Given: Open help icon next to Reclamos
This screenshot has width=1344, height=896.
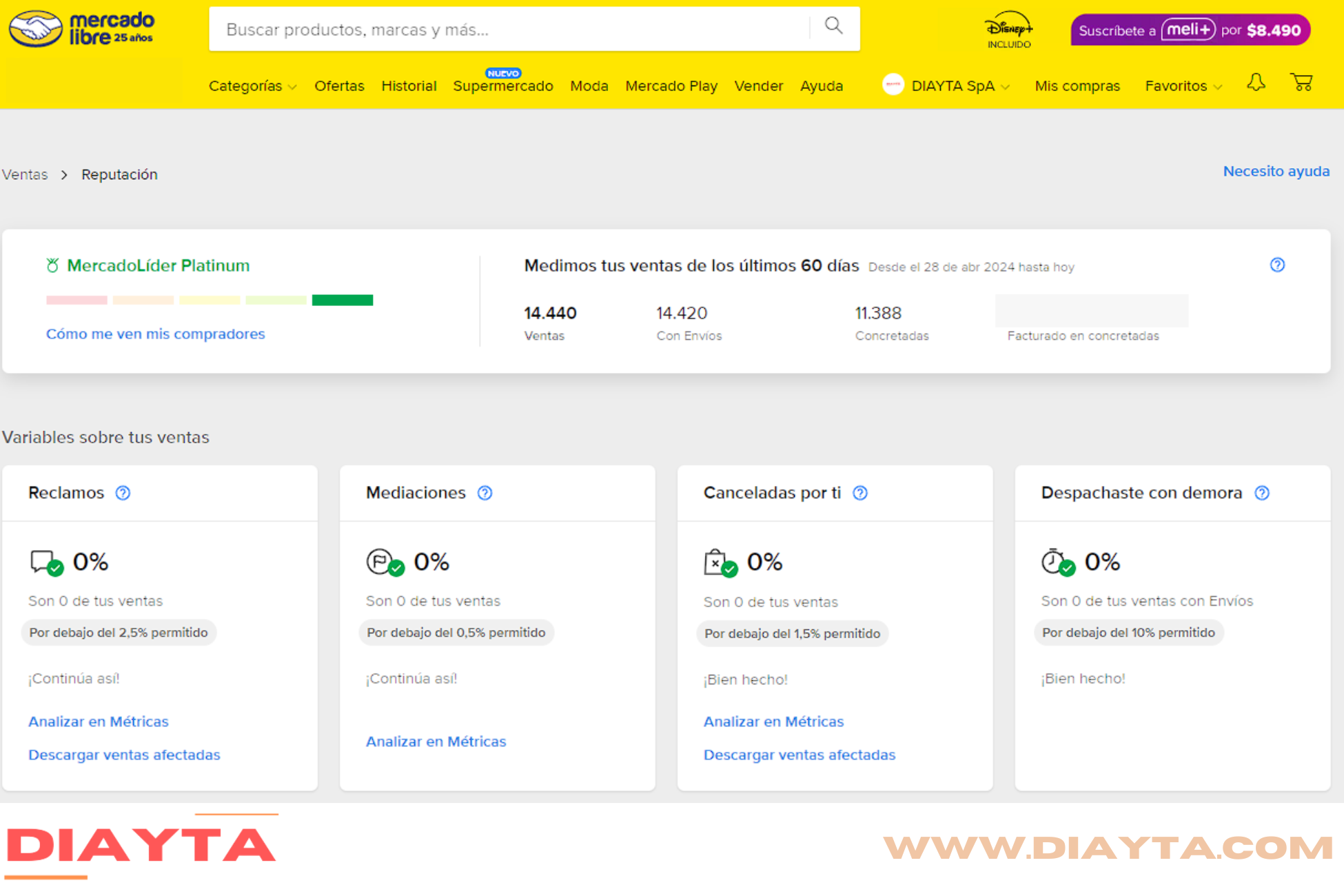Looking at the screenshot, I should pos(123,493).
